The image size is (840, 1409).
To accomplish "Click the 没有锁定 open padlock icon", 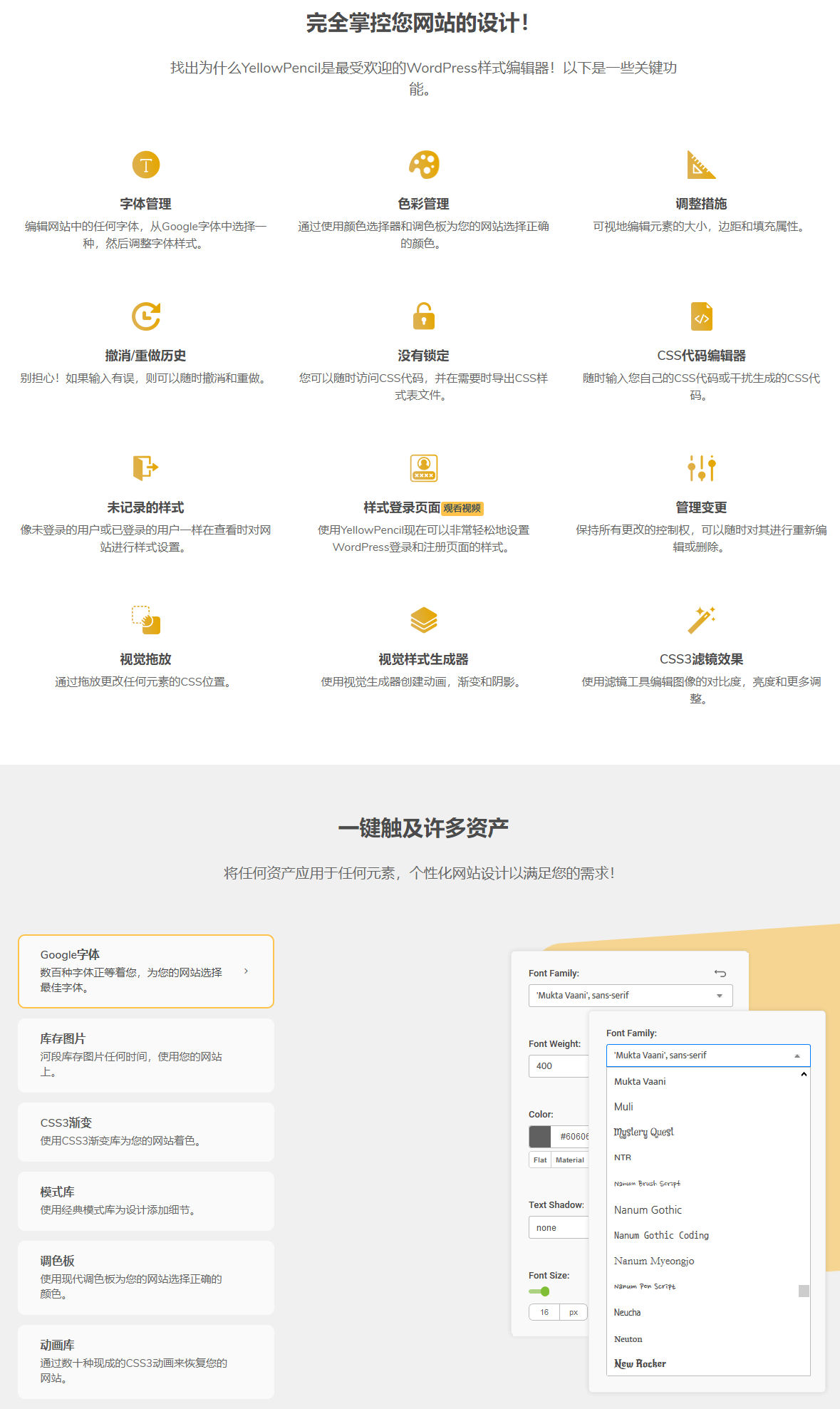I will [424, 316].
